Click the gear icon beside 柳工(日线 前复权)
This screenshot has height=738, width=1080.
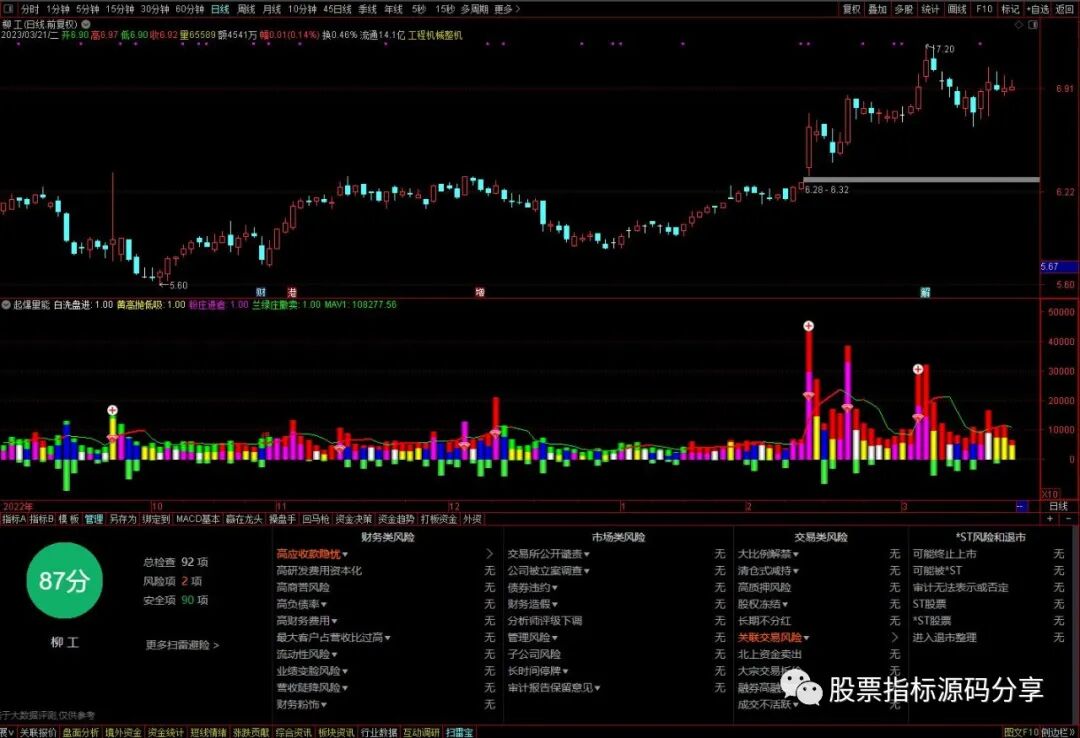pyautogui.click(x=86, y=24)
